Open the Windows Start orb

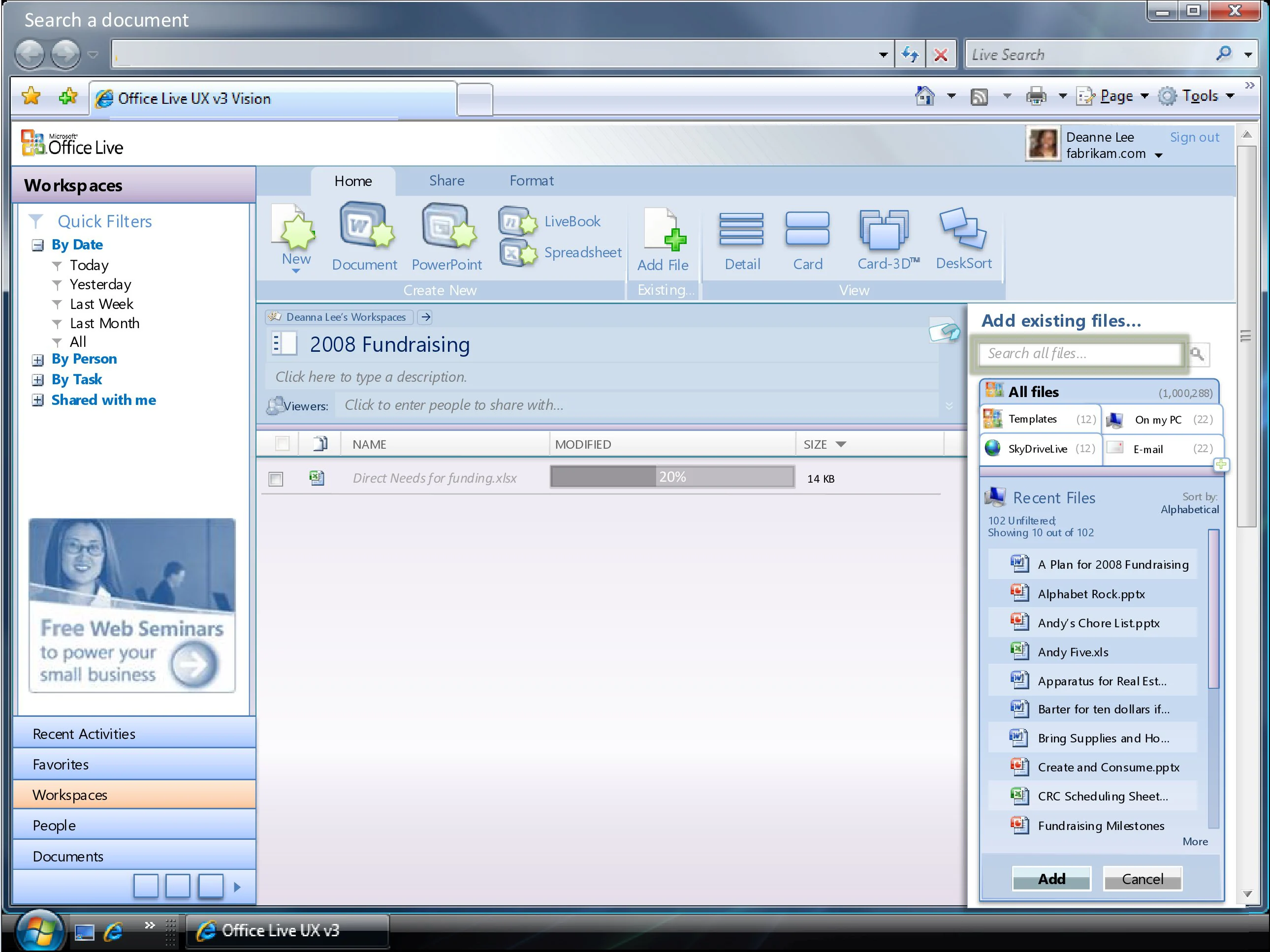coord(39,930)
